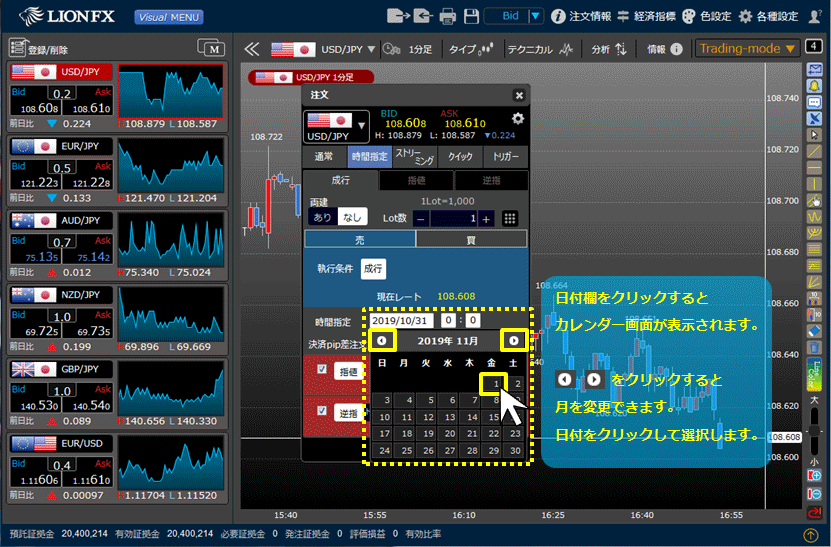Toggle the 指値 limit checkbox
831x547 pixels.
click(x=322, y=369)
